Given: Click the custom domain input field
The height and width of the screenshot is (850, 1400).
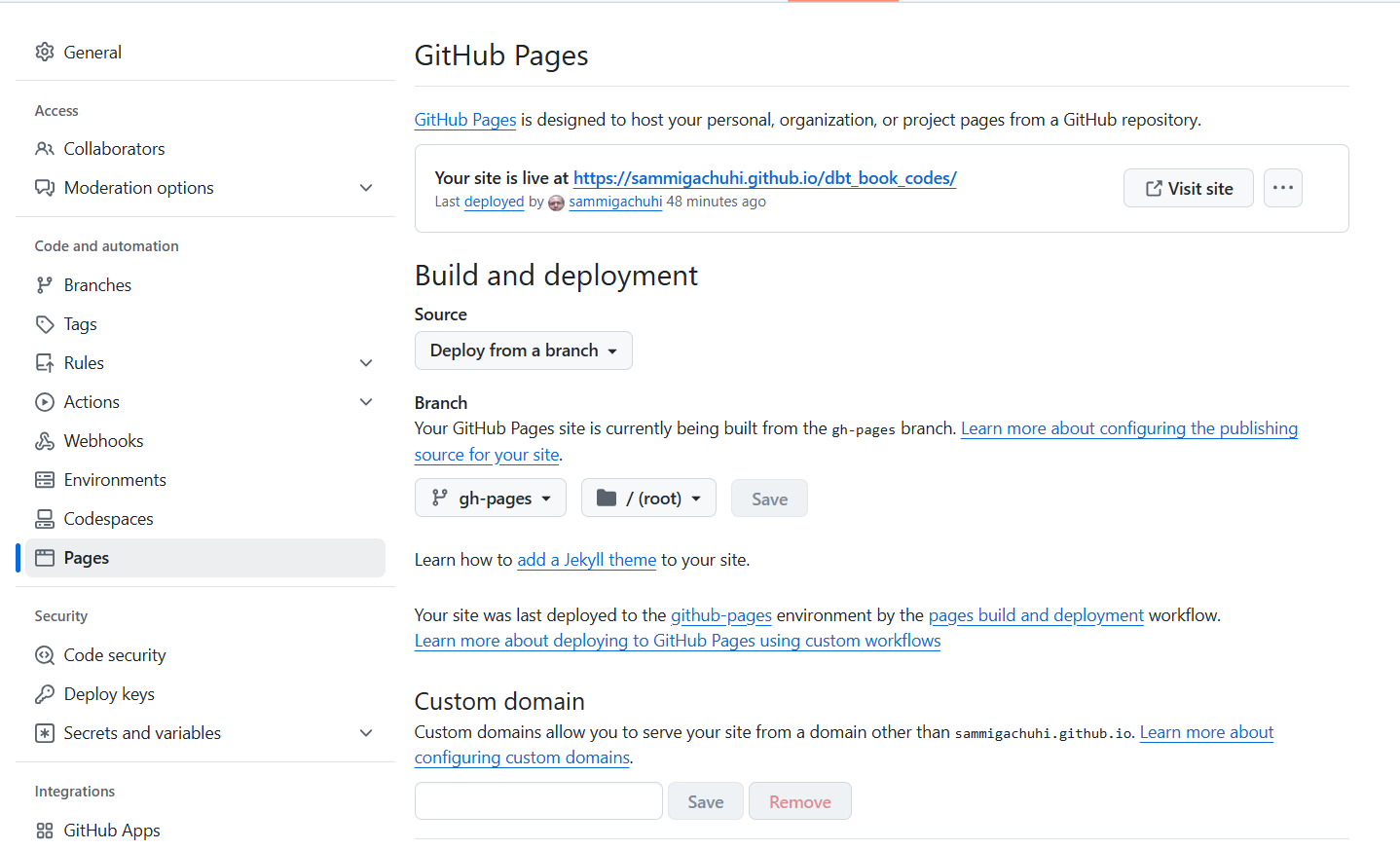Looking at the screenshot, I should pyautogui.click(x=538, y=801).
